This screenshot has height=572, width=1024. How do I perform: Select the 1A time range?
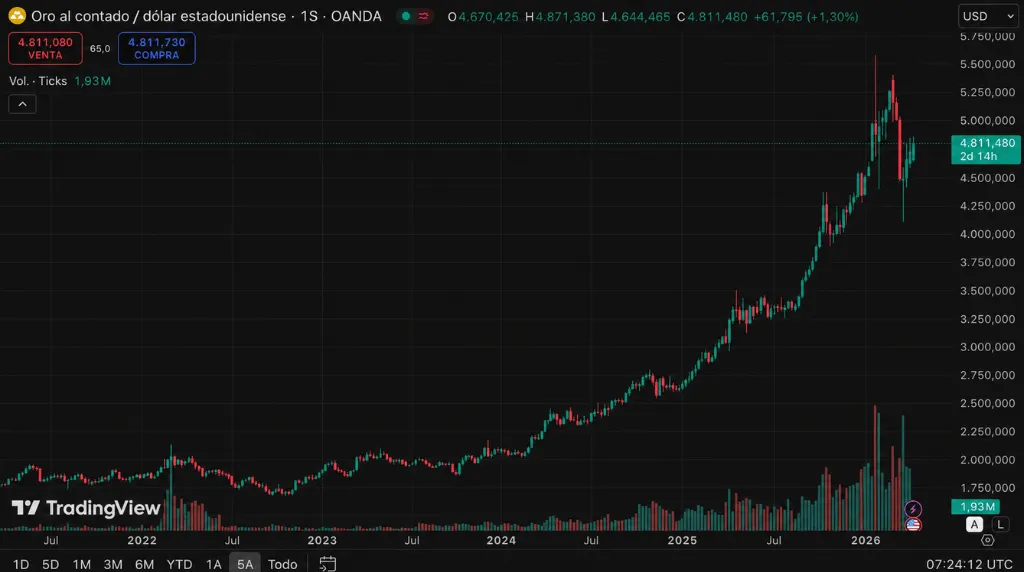pos(214,564)
